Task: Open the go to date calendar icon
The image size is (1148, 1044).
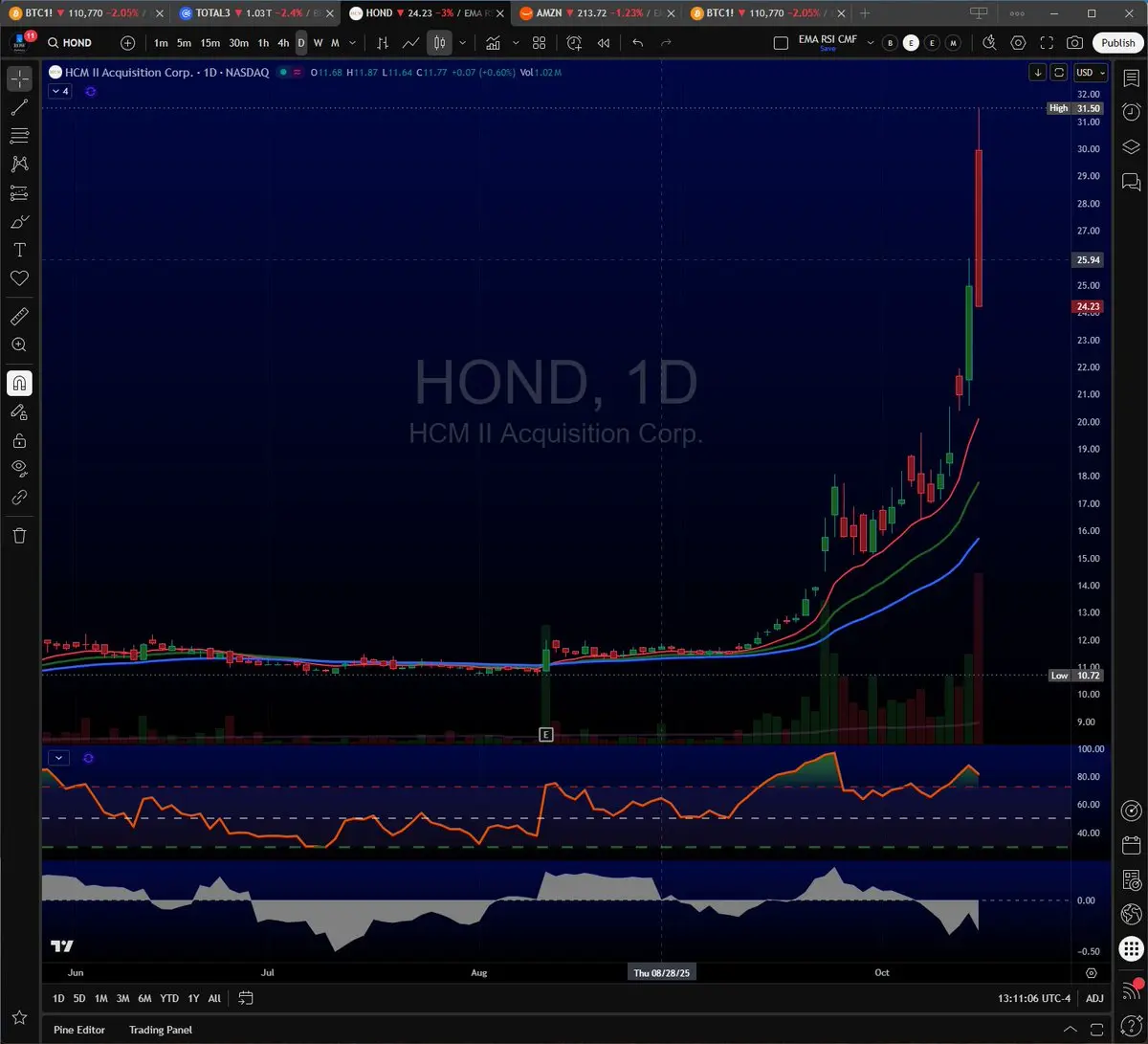Action: [x=246, y=998]
